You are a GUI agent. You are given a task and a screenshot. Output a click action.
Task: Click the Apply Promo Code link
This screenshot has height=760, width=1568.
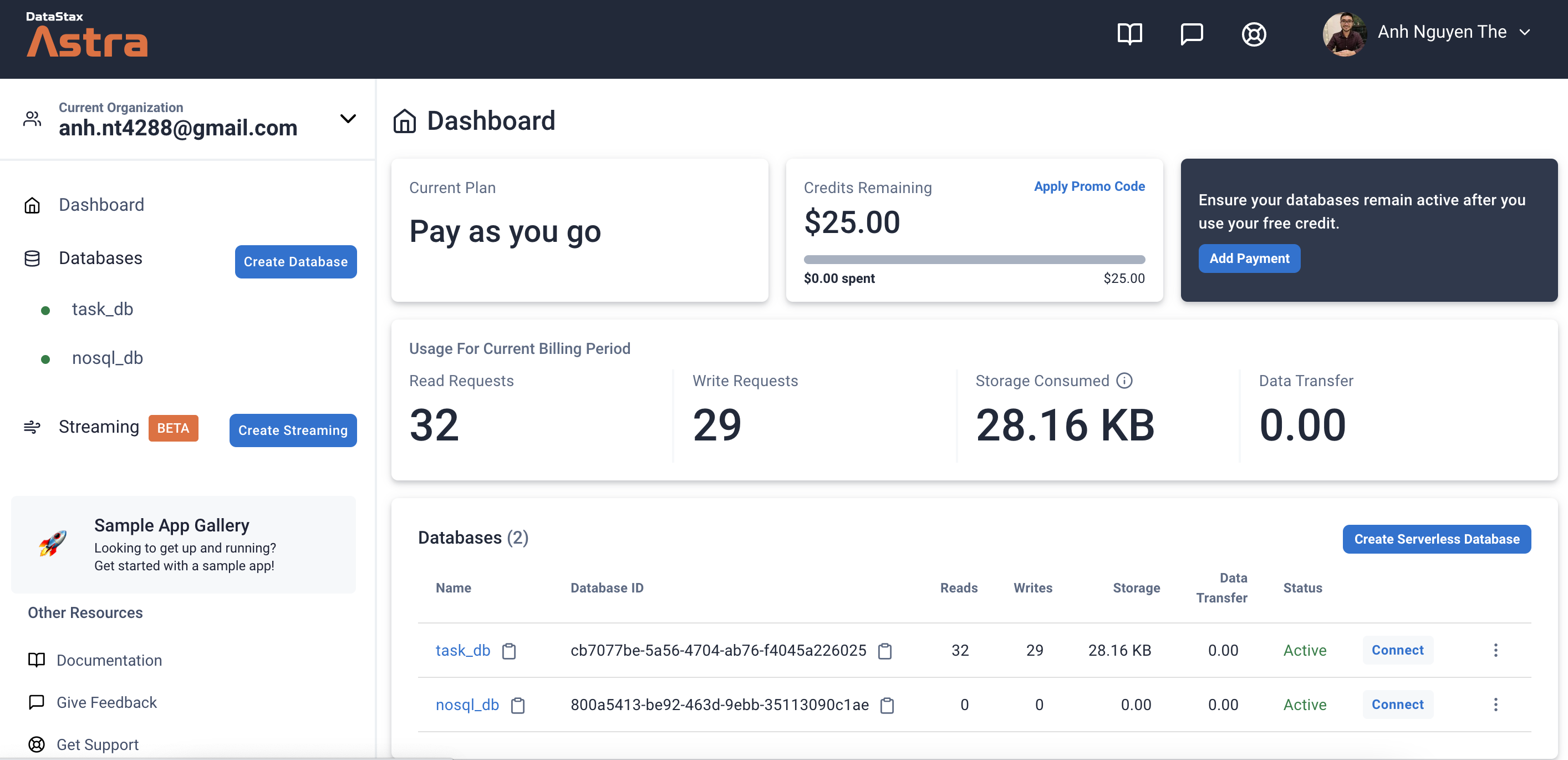pyautogui.click(x=1089, y=186)
